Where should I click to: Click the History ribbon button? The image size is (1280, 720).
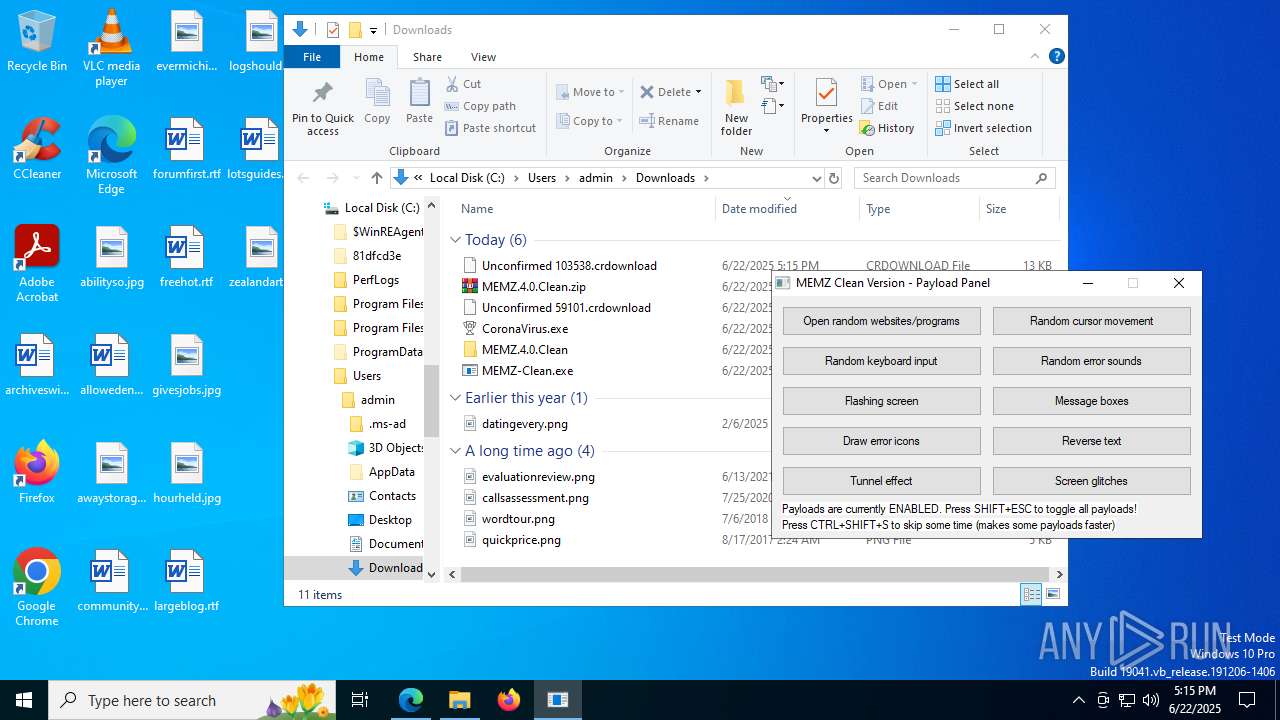pos(887,128)
